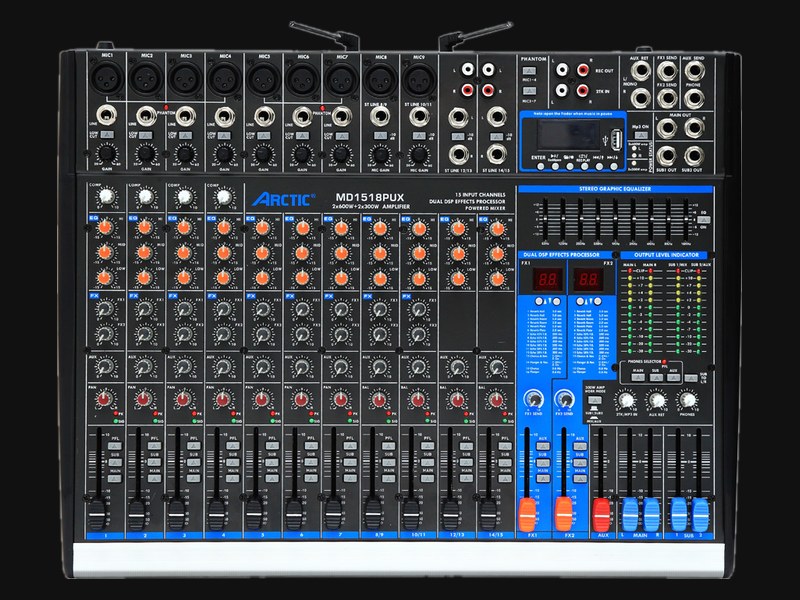Click the AUX RET white knob

(657, 401)
